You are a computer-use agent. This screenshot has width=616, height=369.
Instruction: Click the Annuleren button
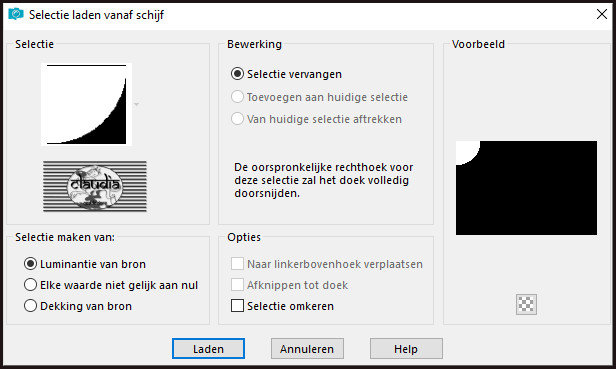point(307,349)
